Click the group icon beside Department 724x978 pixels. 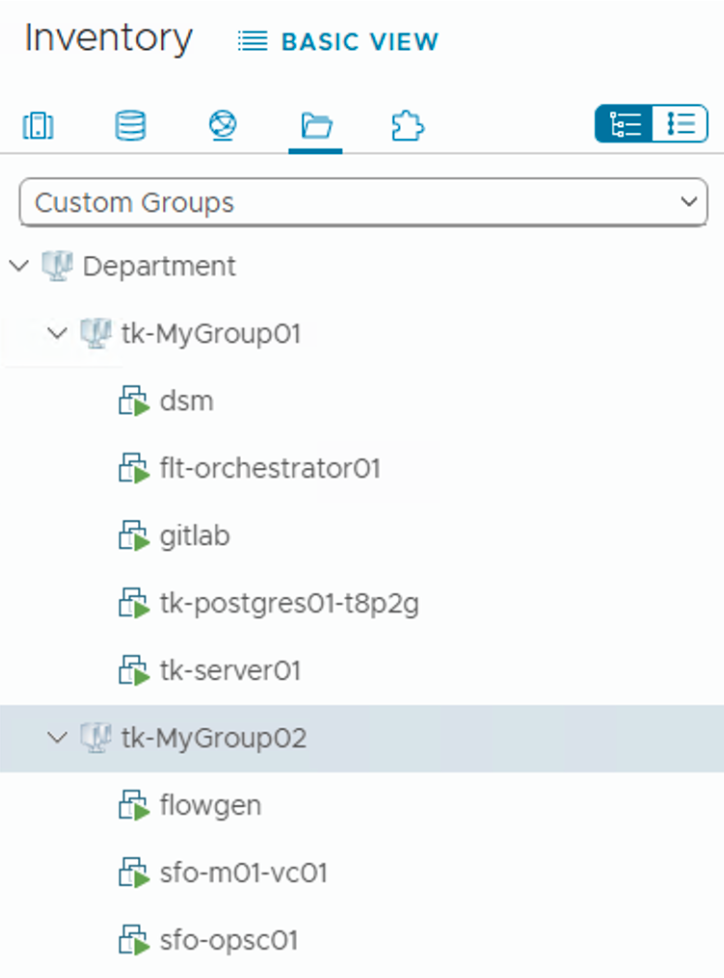point(58,267)
